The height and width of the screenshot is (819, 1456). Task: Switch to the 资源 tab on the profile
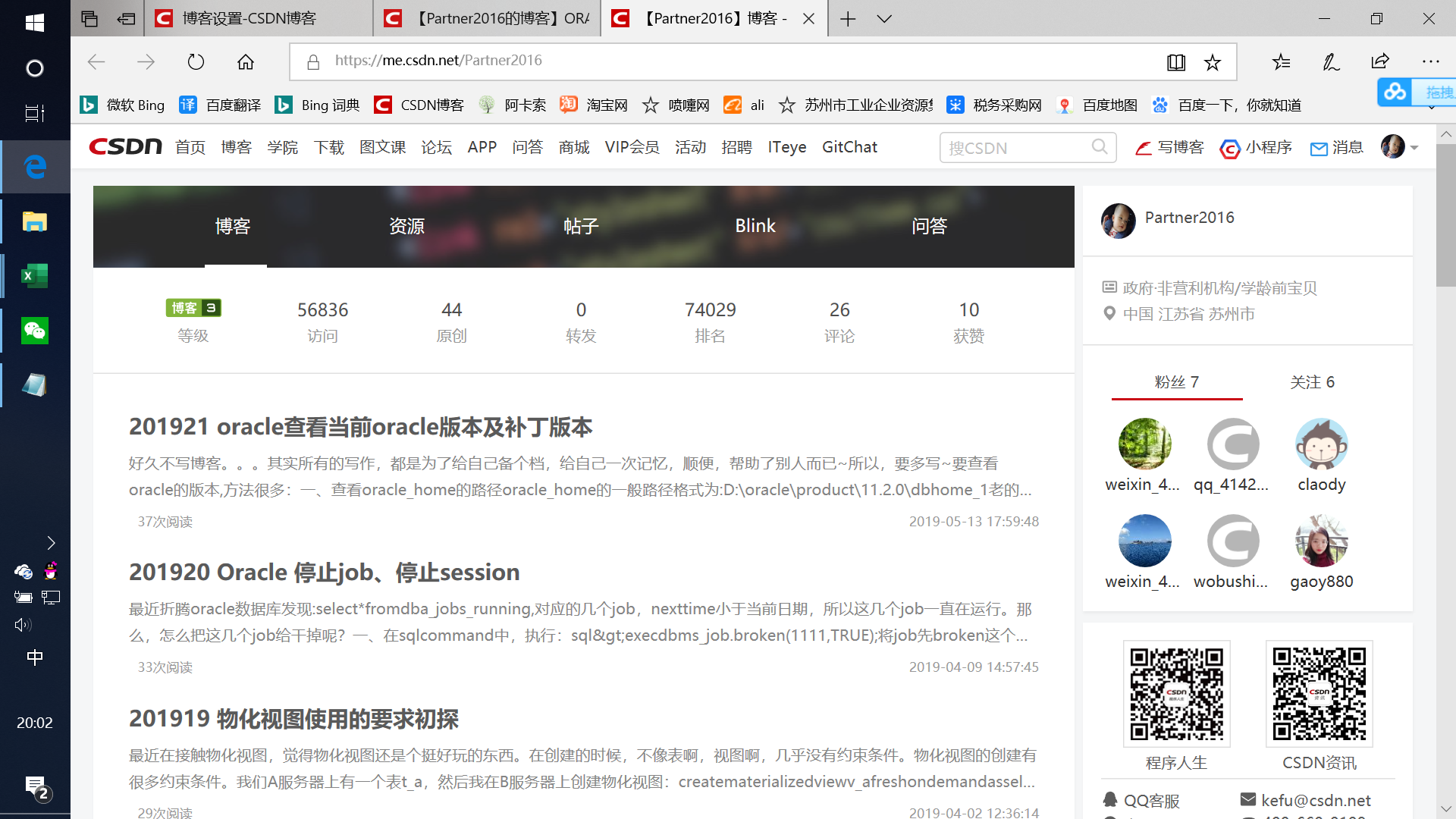[x=406, y=225]
